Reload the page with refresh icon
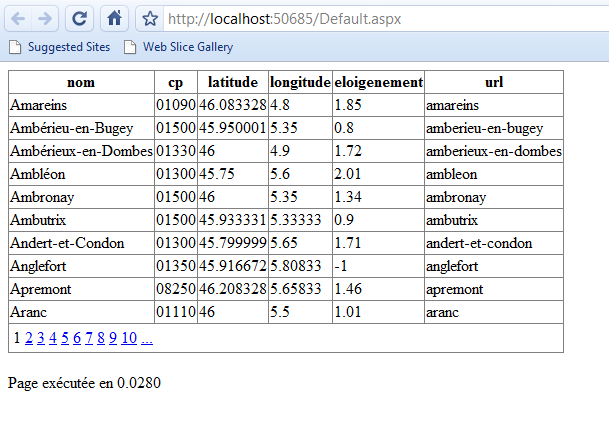Image resolution: width=609 pixels, height=421 pixels. pos(80,18)
